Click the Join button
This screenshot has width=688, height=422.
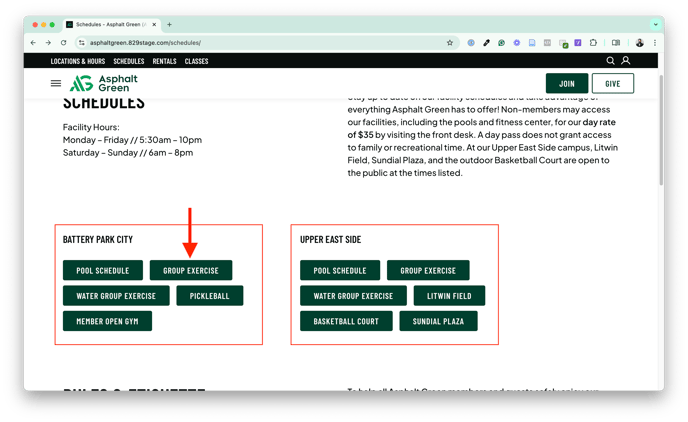click(567, 84)
